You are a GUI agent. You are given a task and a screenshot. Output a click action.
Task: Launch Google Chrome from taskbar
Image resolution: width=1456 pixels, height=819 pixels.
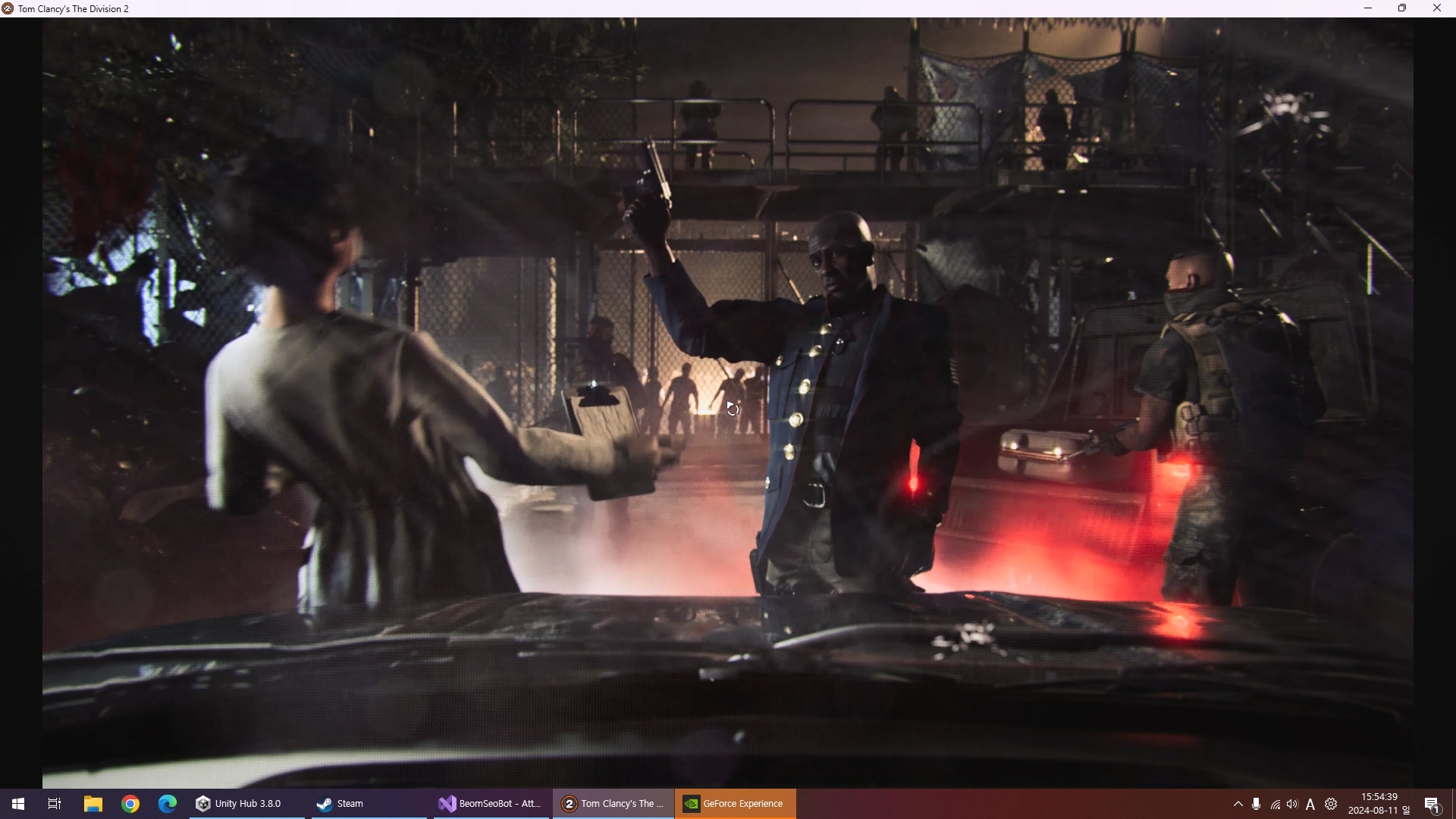point(130,804)
